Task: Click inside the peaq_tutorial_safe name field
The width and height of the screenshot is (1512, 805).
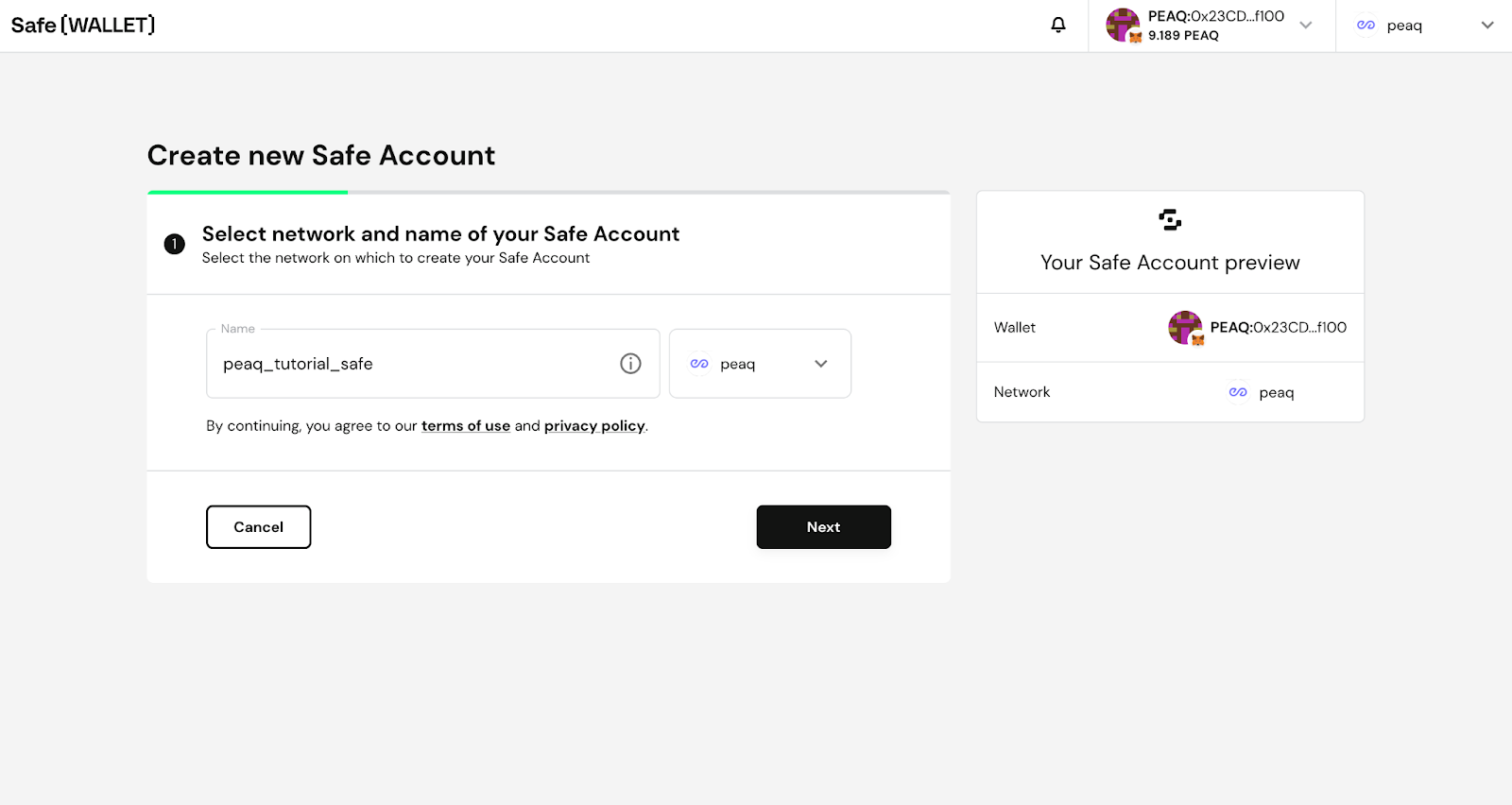Action: 378,363
